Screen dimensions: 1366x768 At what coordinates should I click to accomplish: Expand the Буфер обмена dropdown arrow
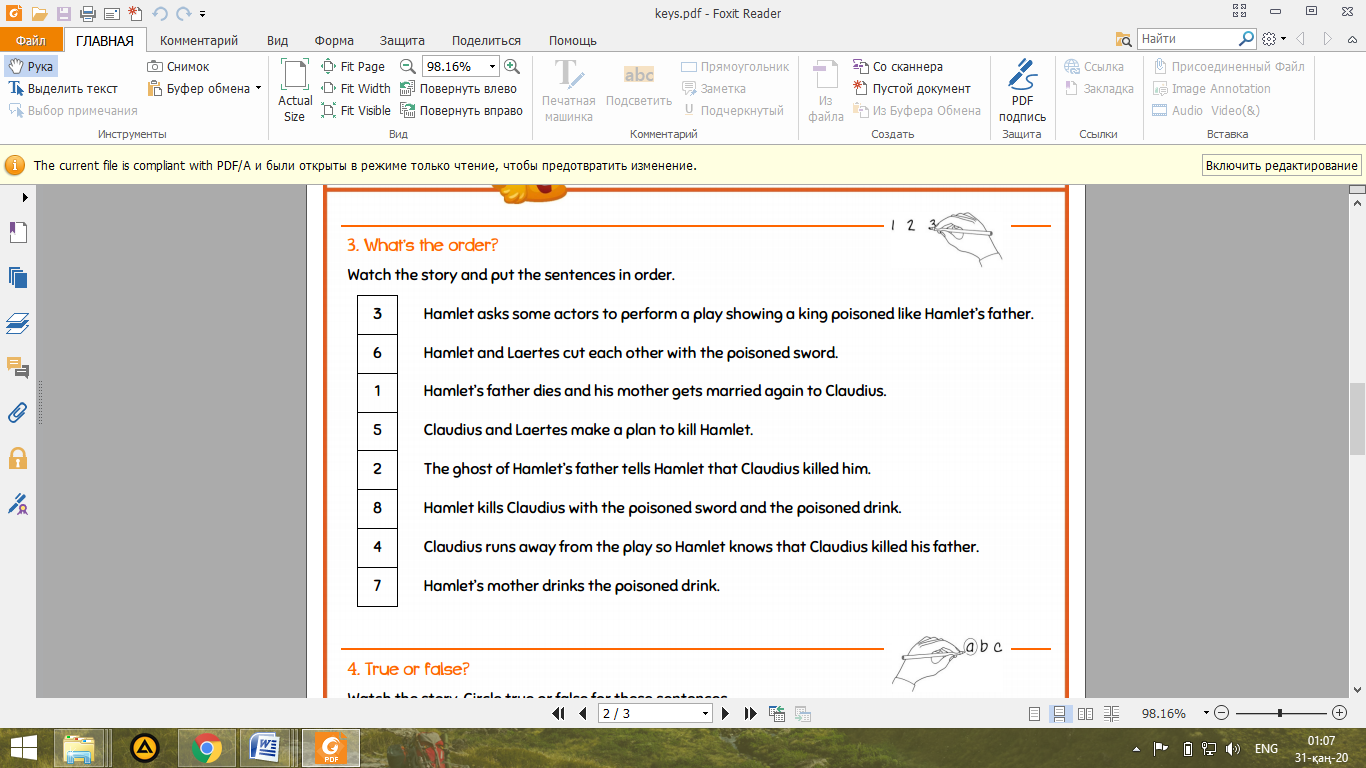point(258,88)
